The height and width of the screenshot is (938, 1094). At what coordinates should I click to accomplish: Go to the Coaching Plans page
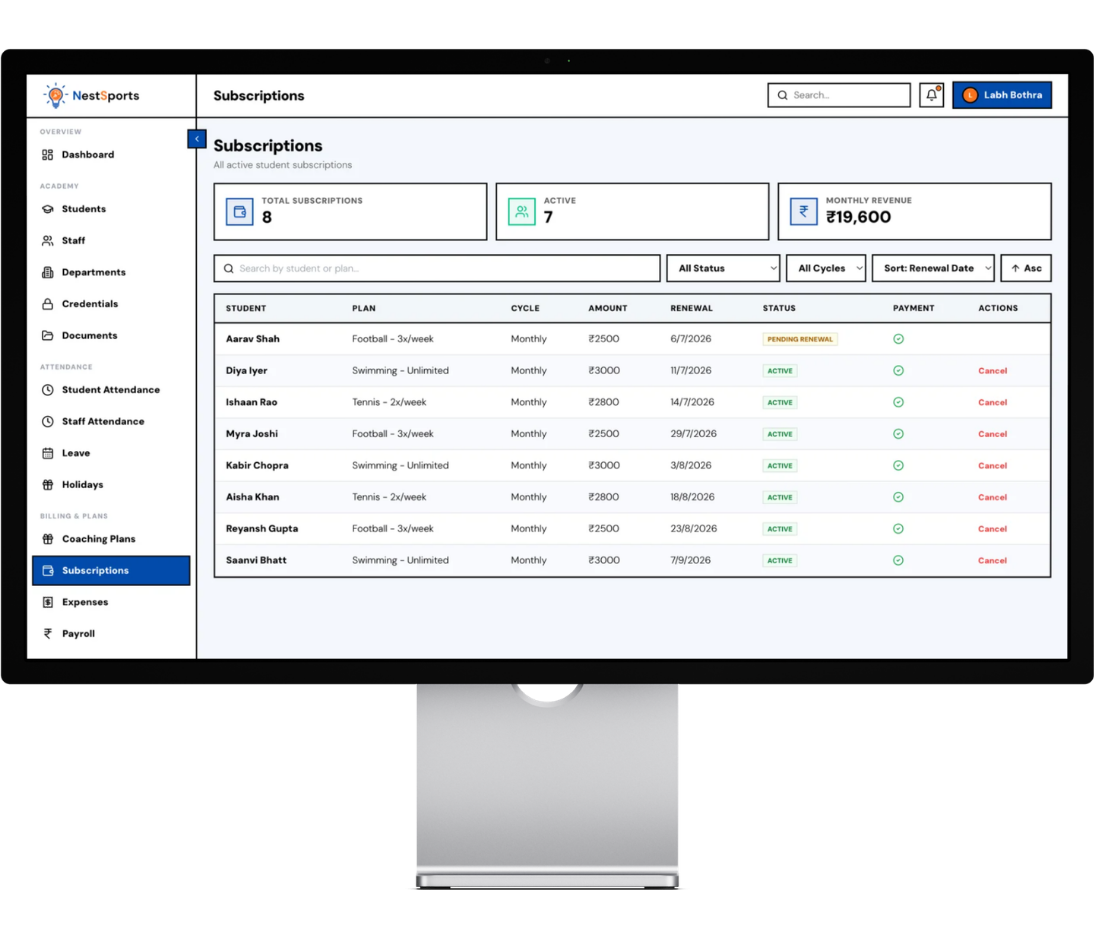click(x=111, y=539)
